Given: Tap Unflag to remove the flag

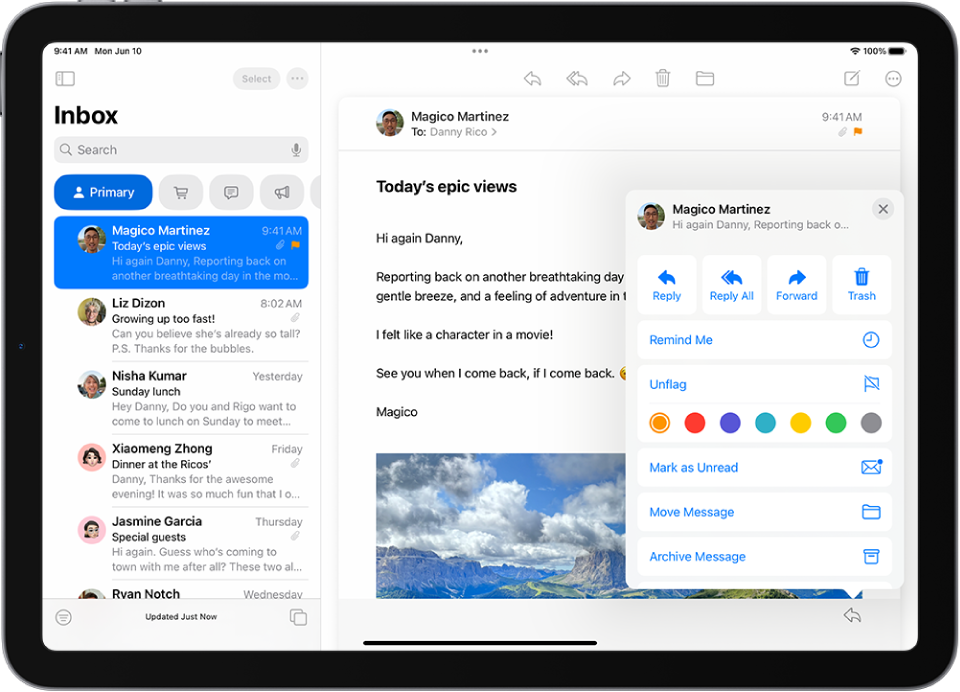Looking at the screenshot, I should pyautogui.click(x=667, y=384).
